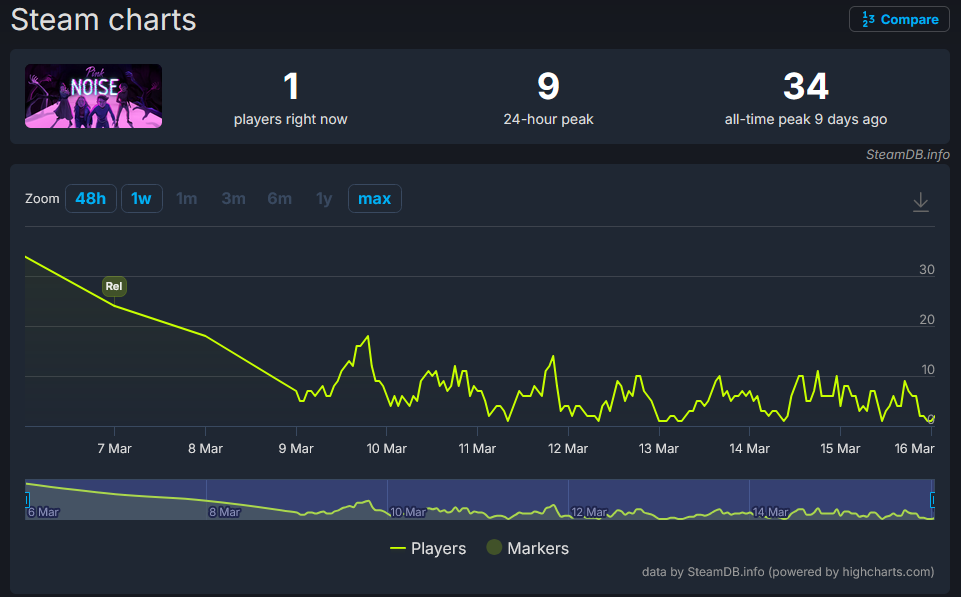Screen dimensions: 961x597
Task: Click the '6 Mar' navigator label
Action: pos(43,512)
